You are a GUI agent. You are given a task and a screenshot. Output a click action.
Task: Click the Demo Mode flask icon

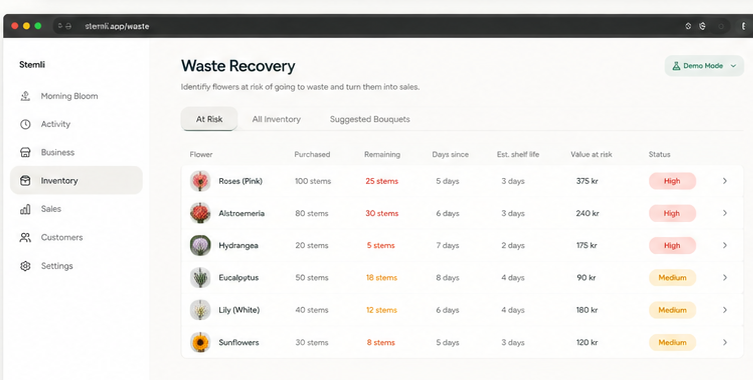click(676, 66)
